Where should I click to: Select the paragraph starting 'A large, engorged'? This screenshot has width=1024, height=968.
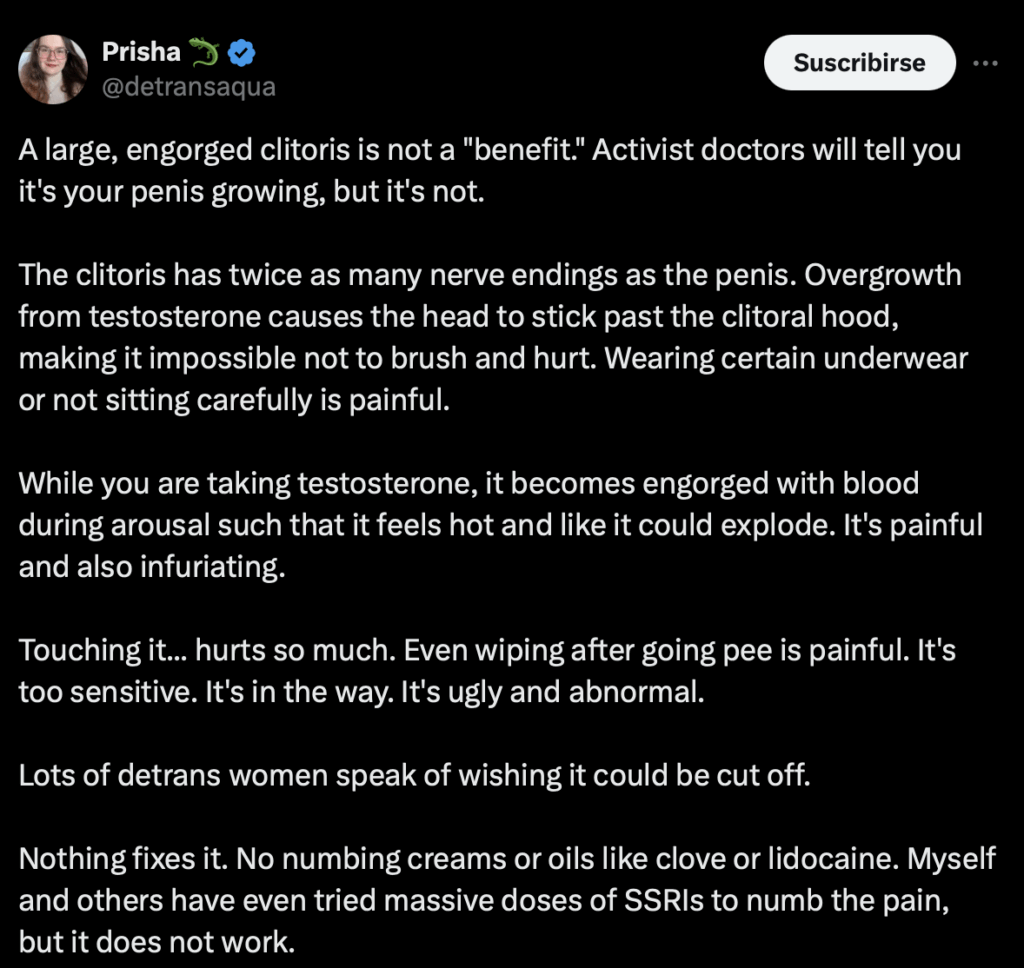[490, 170]
